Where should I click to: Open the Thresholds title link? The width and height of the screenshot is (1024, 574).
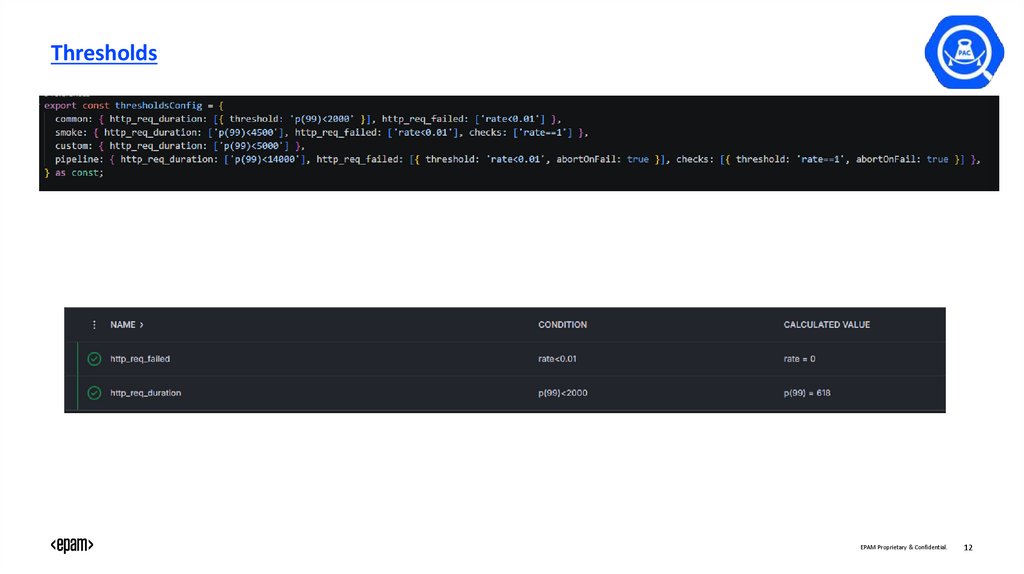(x=104, y=53)
